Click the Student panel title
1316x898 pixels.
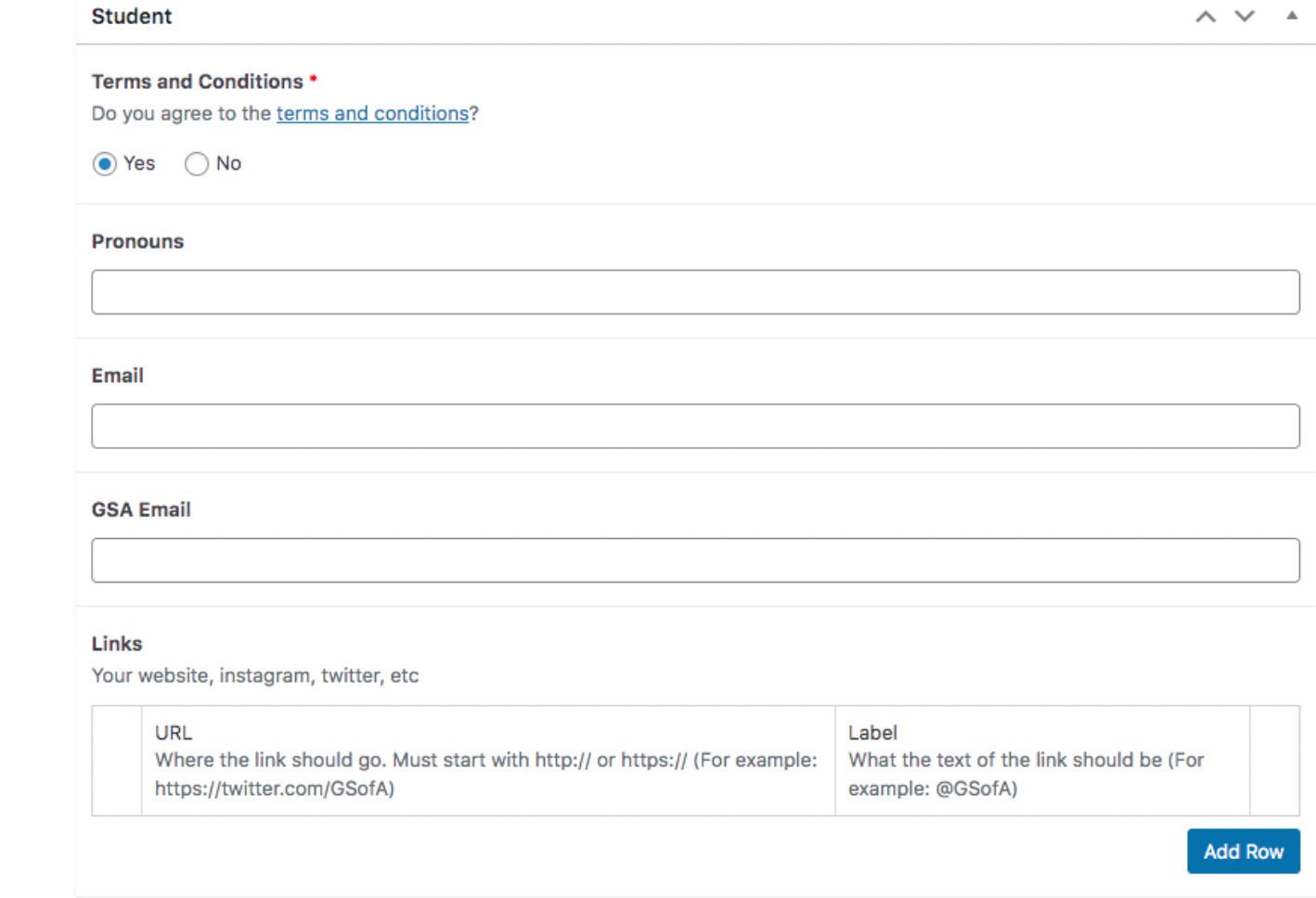pyautogui.click(x=132, y=17)
